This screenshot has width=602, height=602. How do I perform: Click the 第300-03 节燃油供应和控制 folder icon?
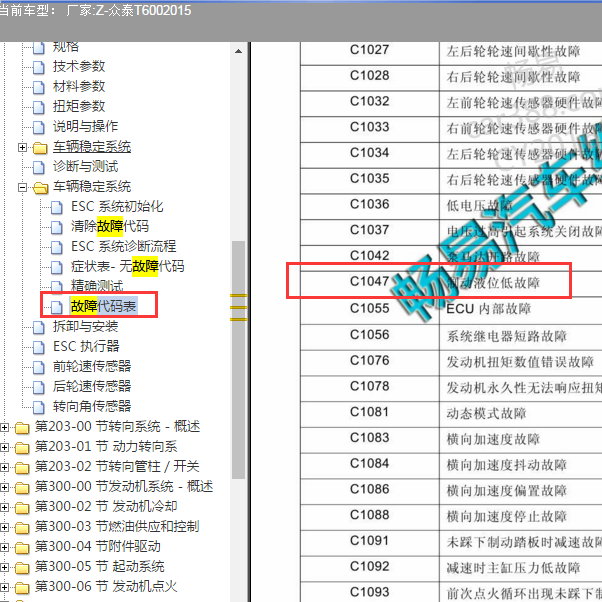[22, 527]
